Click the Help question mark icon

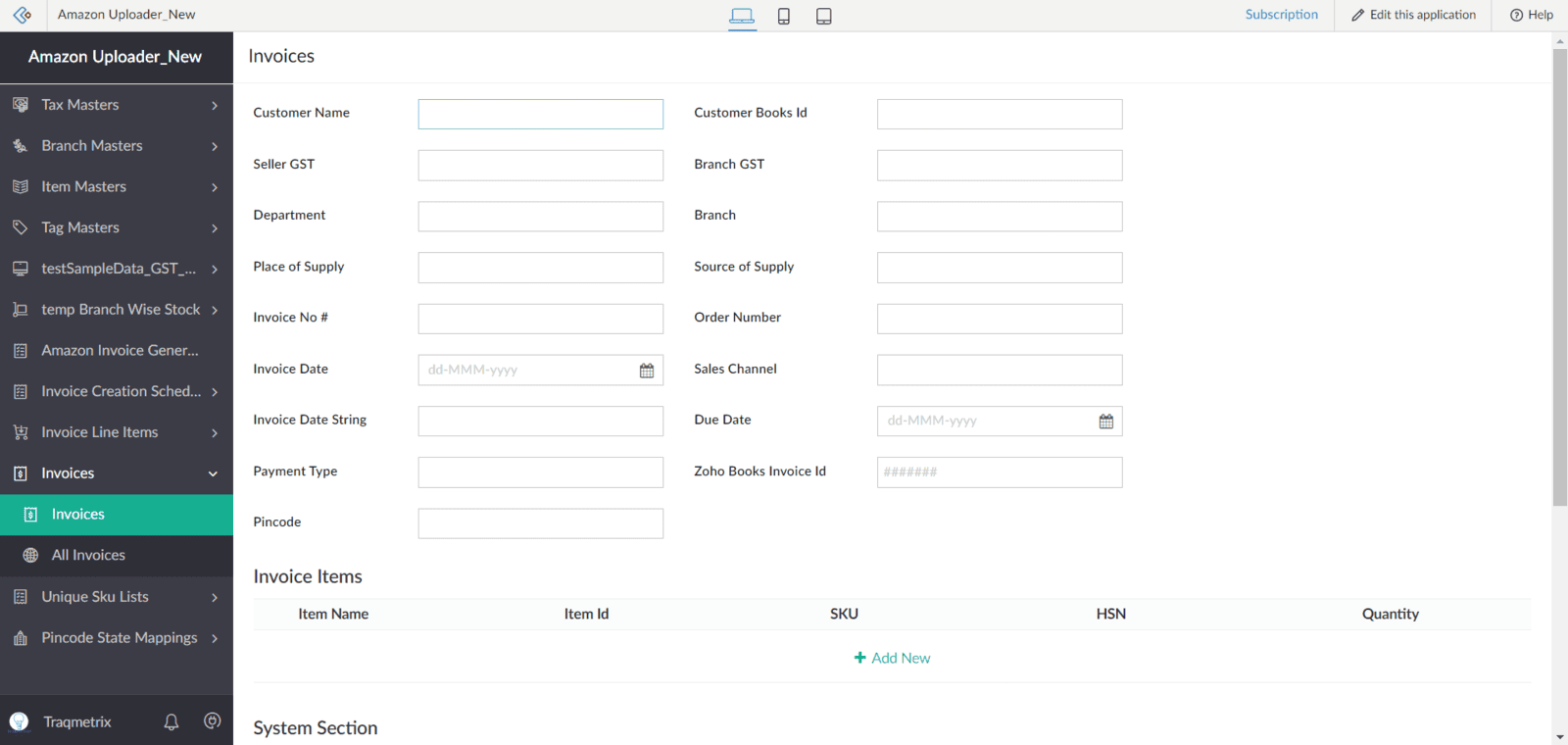[x=1516, y=15]
